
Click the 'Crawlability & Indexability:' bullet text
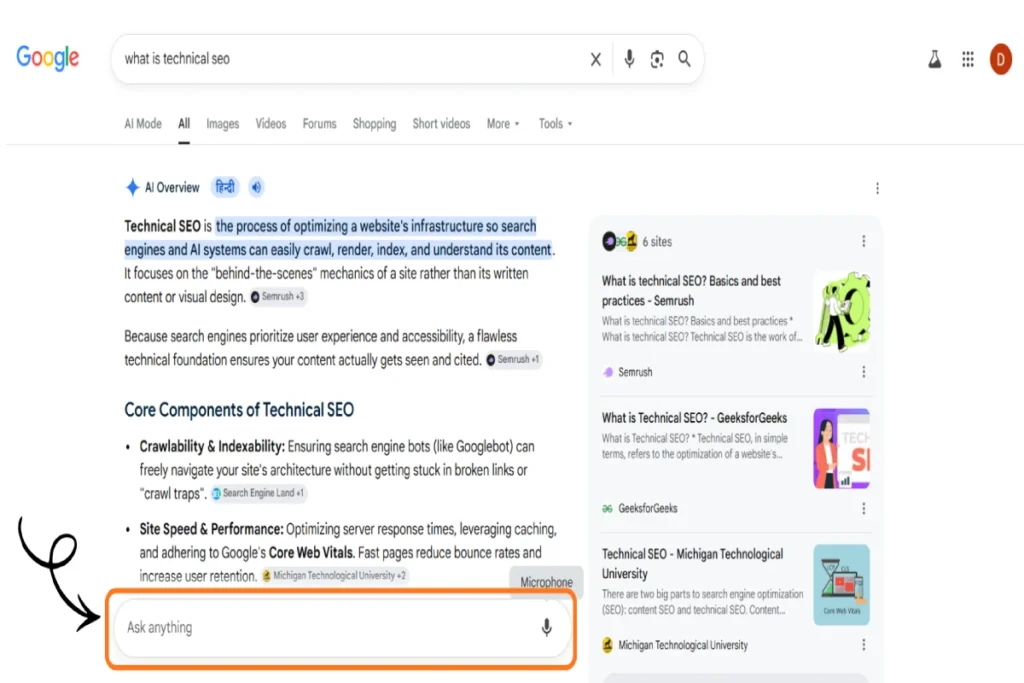[212, 447]
